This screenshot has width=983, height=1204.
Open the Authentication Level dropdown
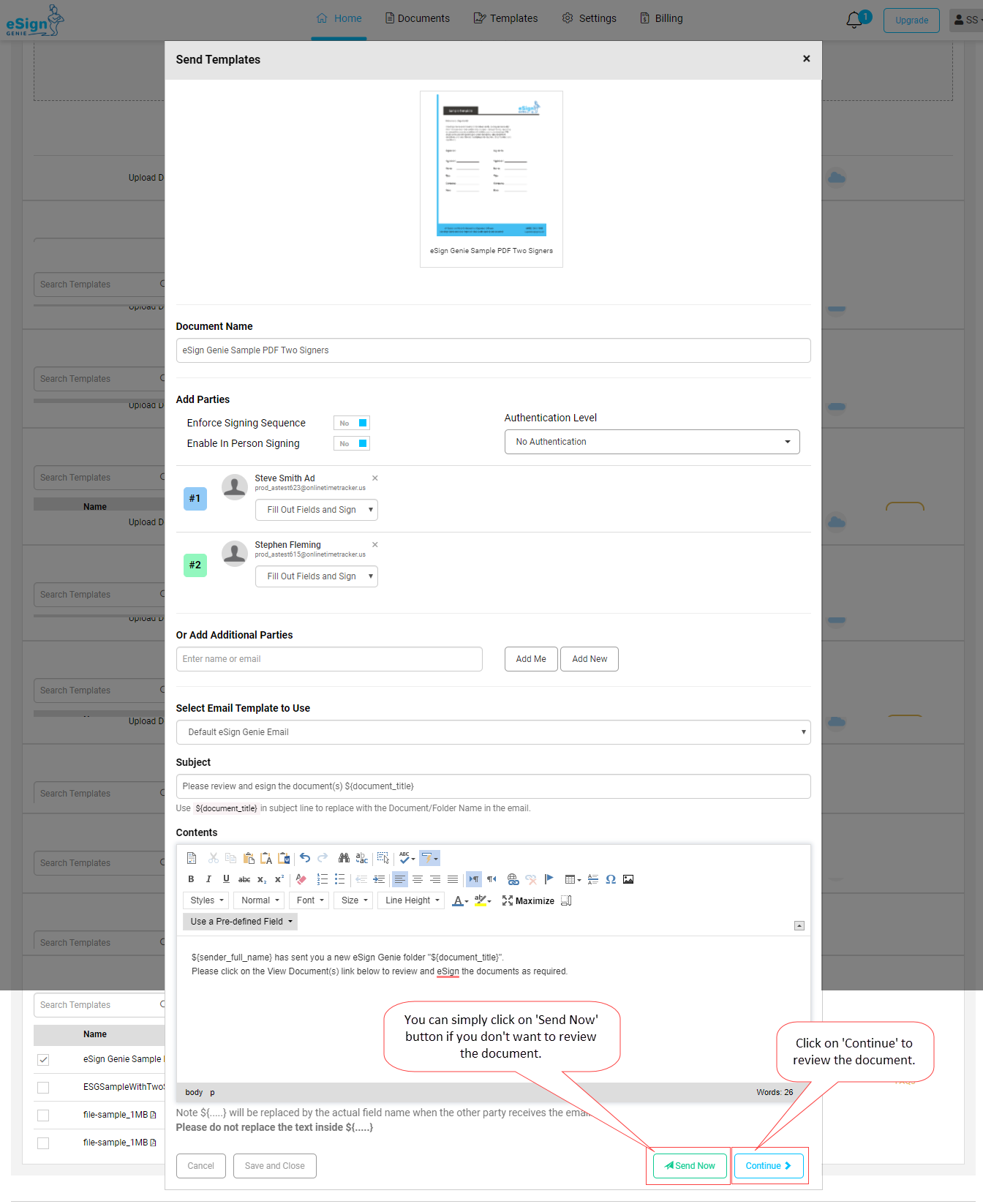[652, 442]
